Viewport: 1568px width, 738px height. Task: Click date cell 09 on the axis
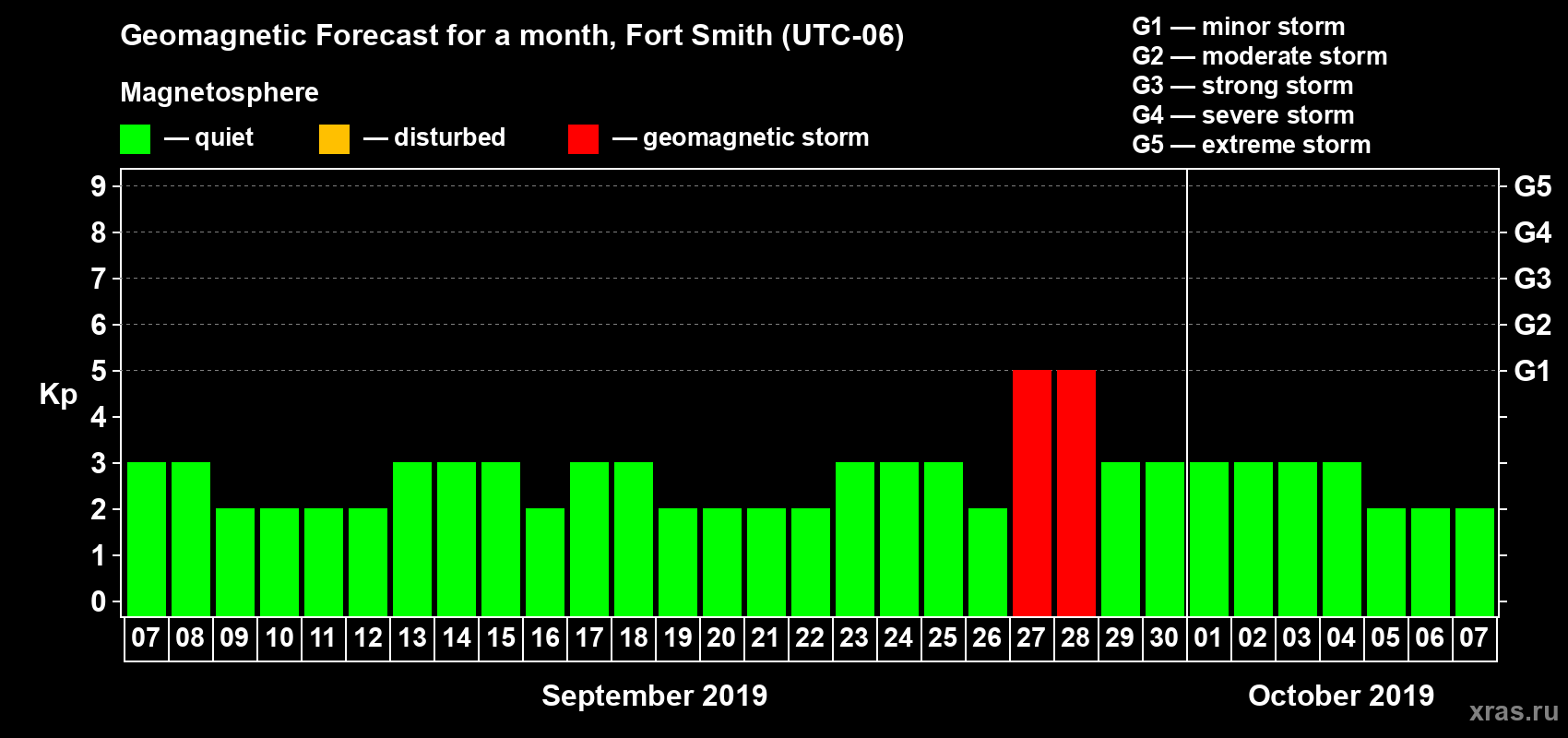(235, 638)
